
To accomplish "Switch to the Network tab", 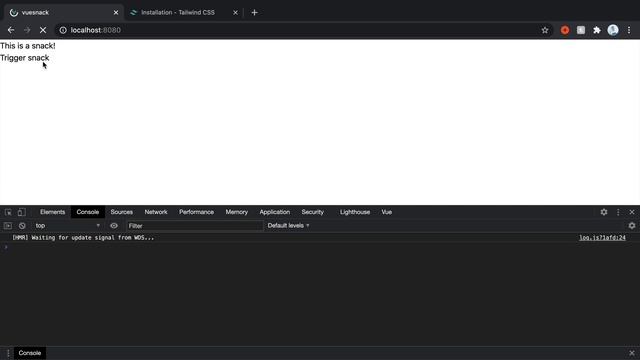I will (x=156, y=212).
